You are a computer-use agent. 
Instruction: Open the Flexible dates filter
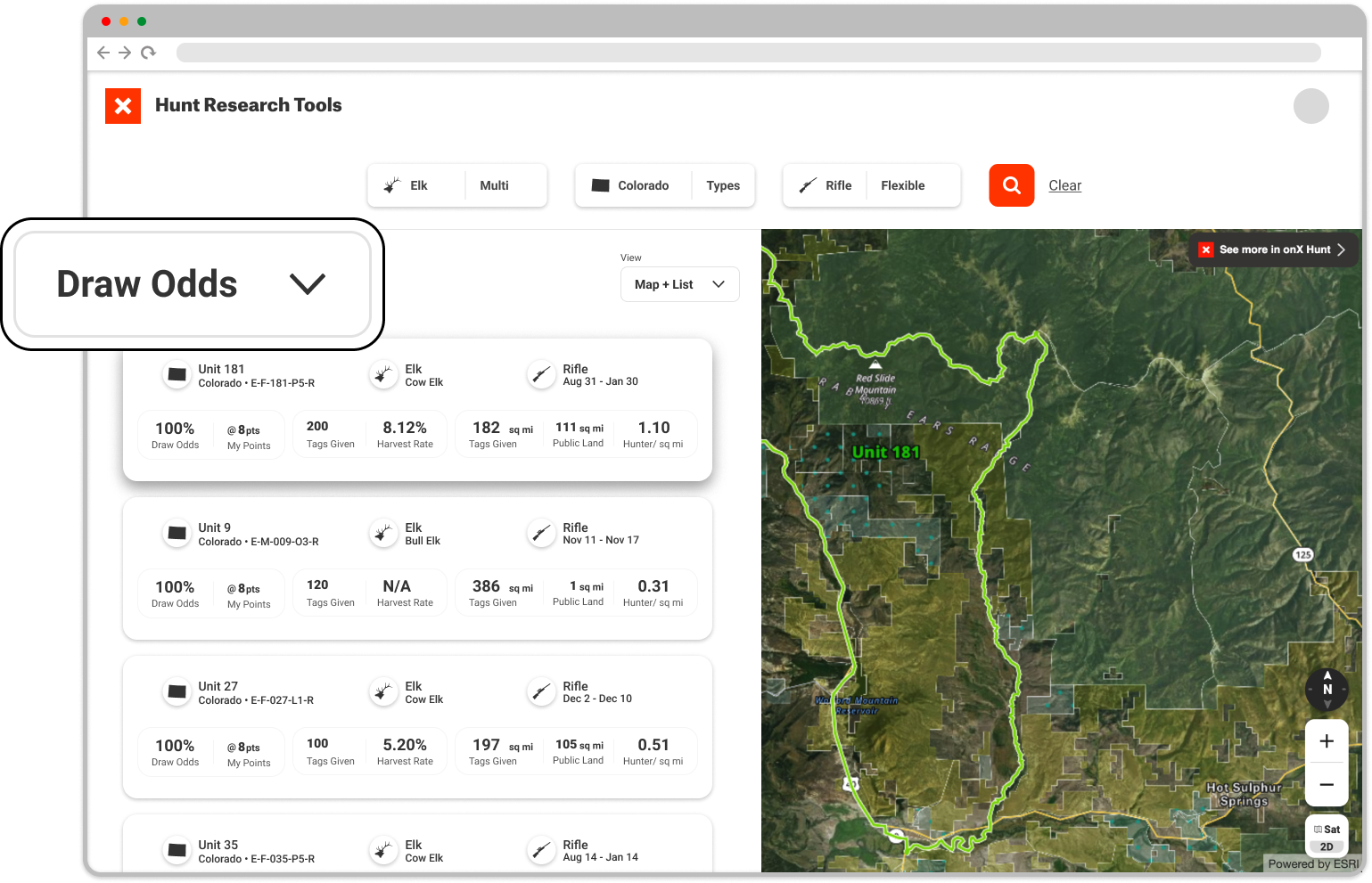pos(913,185)
